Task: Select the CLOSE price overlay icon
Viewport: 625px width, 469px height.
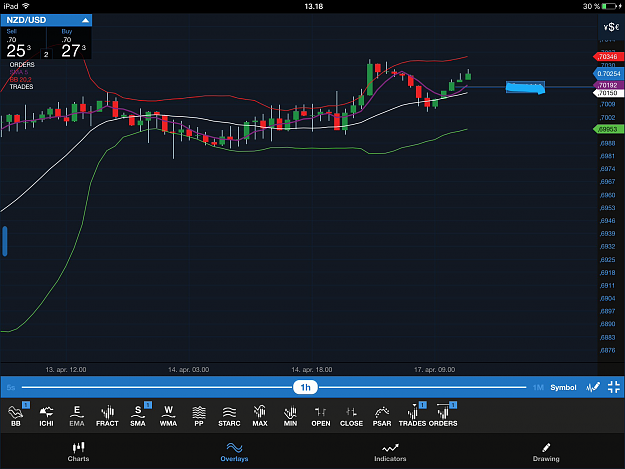Action: click(351, 415)
